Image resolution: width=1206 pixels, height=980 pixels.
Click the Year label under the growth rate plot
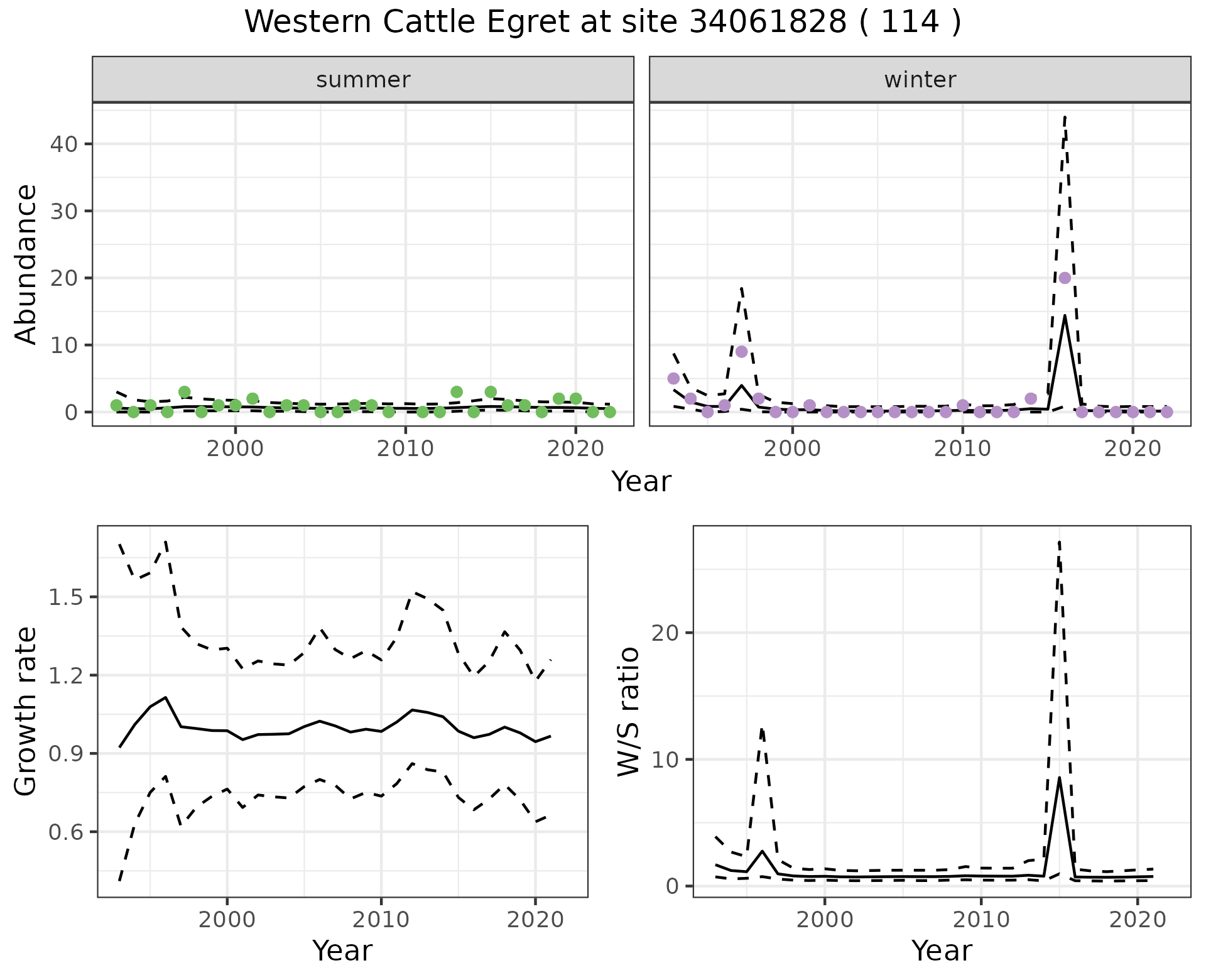(342, 950)
